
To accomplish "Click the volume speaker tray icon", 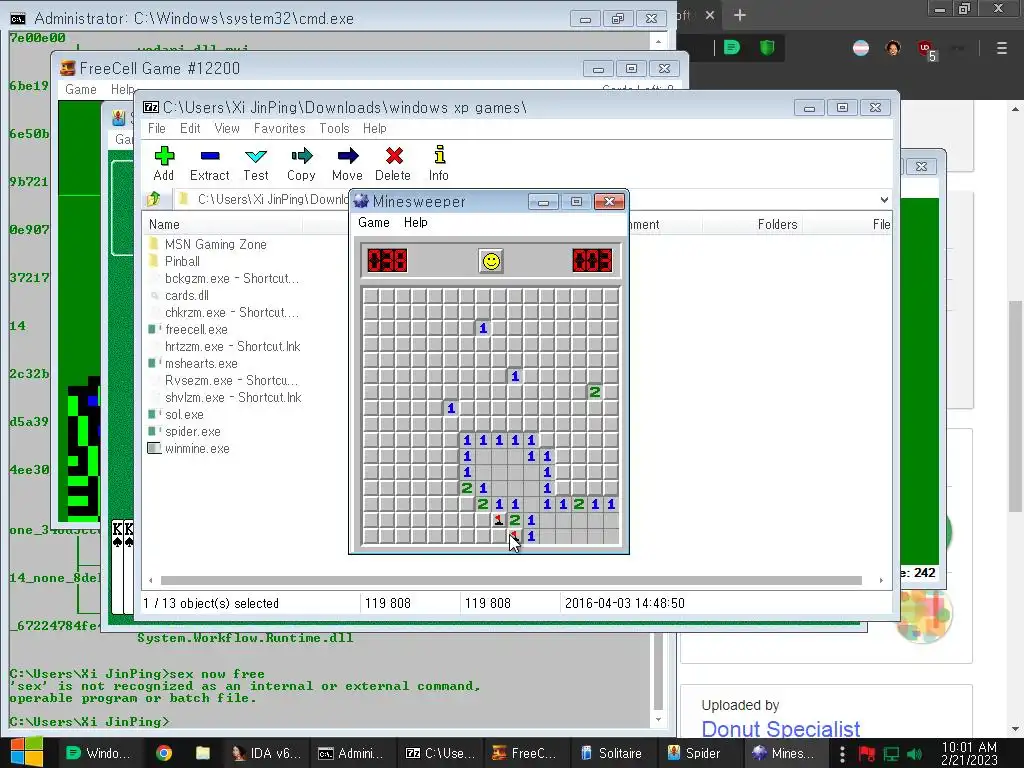I will click(915, 754).
